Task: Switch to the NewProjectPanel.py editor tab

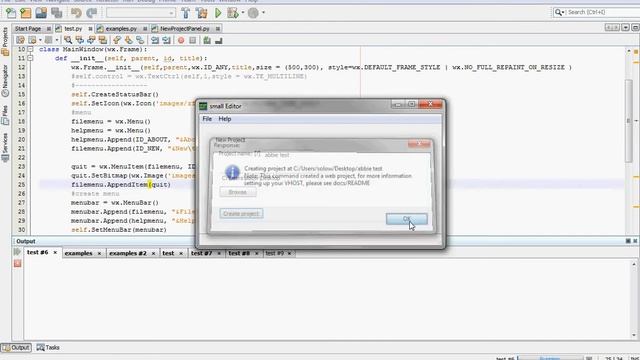Action: coord(184,29)
